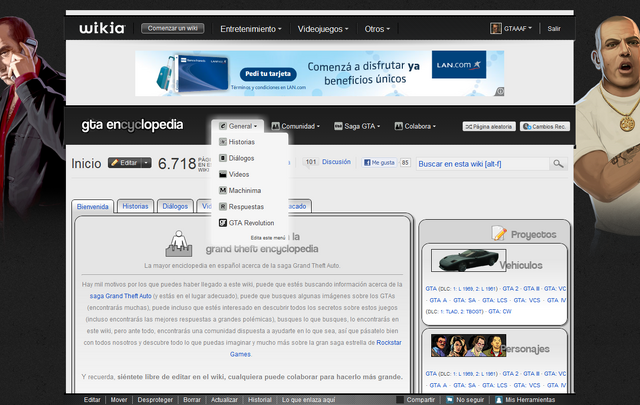Focus the Buscar en esta wiki field
640x405 pixels.
click(x=483, y=164)
